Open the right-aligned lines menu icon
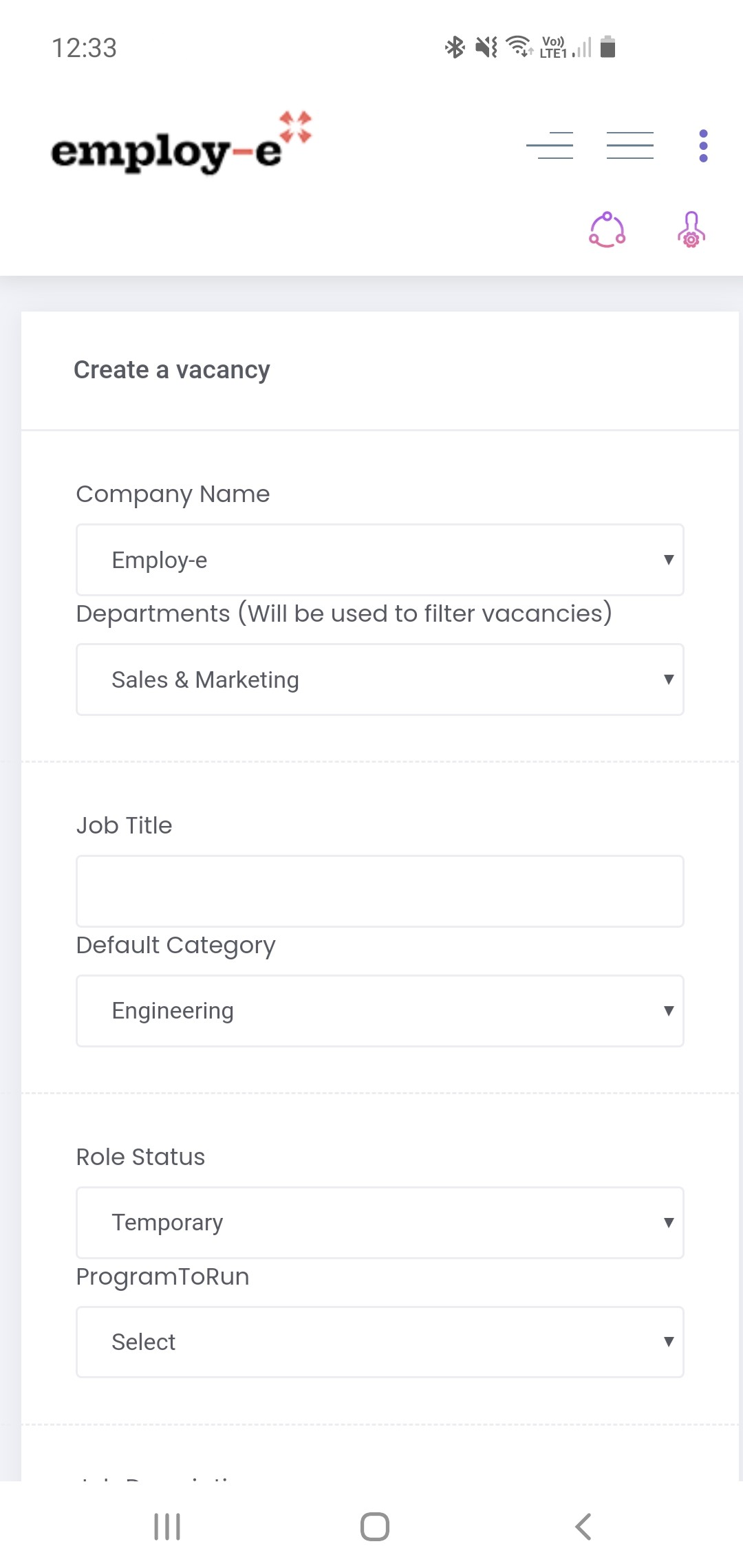 point(550,145)
